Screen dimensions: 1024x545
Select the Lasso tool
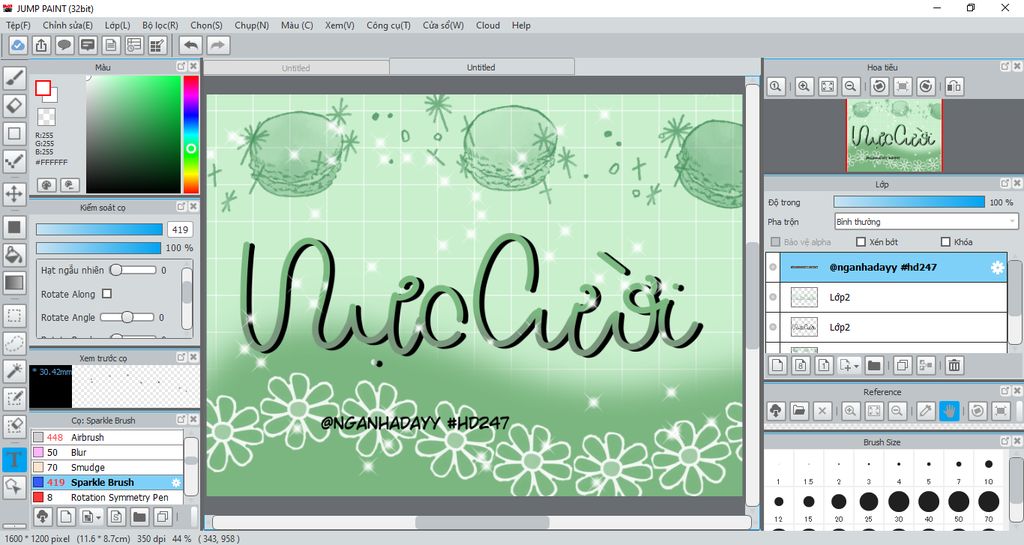pos(14,343)
